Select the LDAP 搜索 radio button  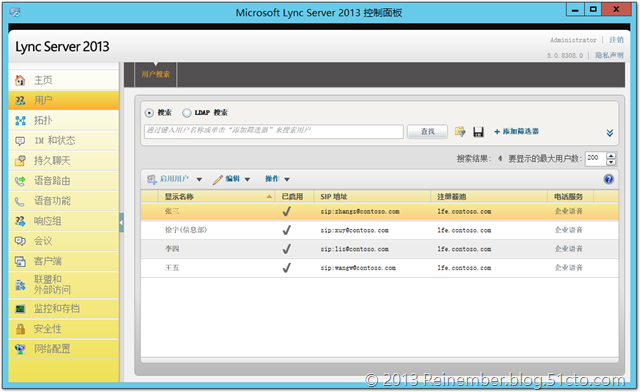pyautogui.click(x=187, y=113)
